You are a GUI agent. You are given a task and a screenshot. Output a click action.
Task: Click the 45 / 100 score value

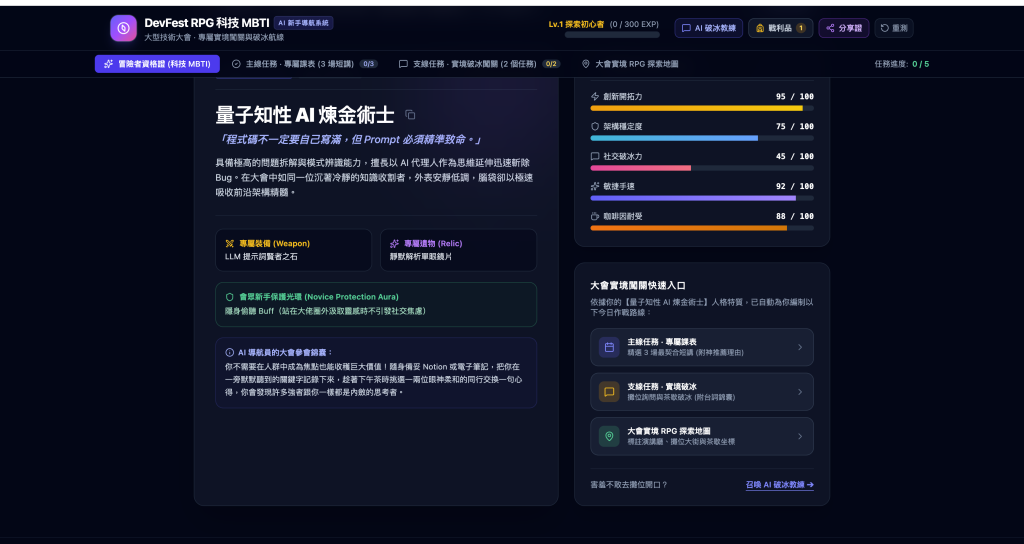pyautogui.click(x=795, y=157)
